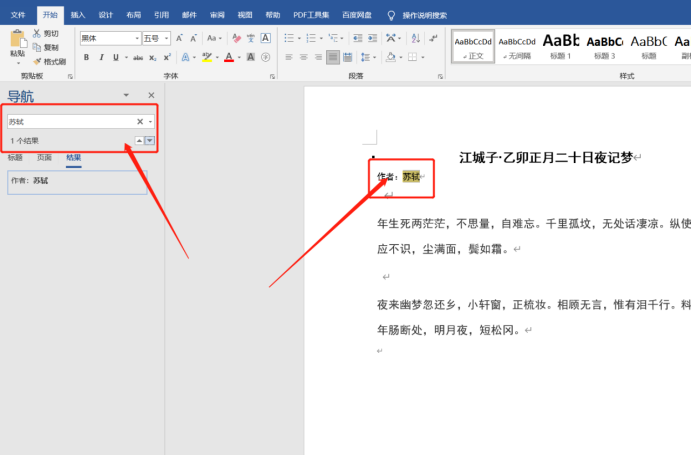This screenshot has height=455, width=691.
Task: Center align text
Action: pyautogui.click(x=304, y=57)
